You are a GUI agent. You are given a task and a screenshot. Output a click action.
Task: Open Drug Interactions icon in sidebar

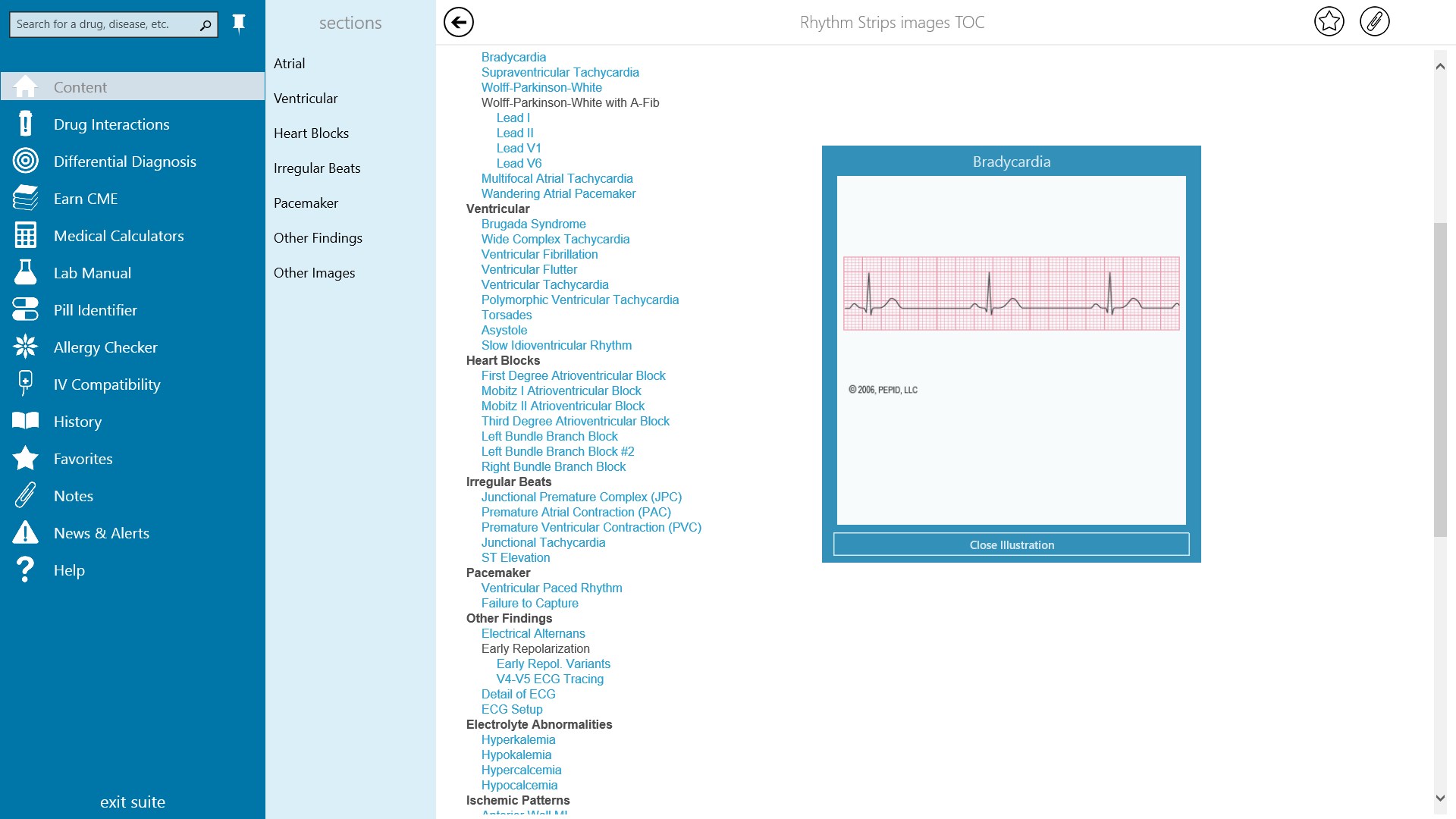click(x=26, y=124)
